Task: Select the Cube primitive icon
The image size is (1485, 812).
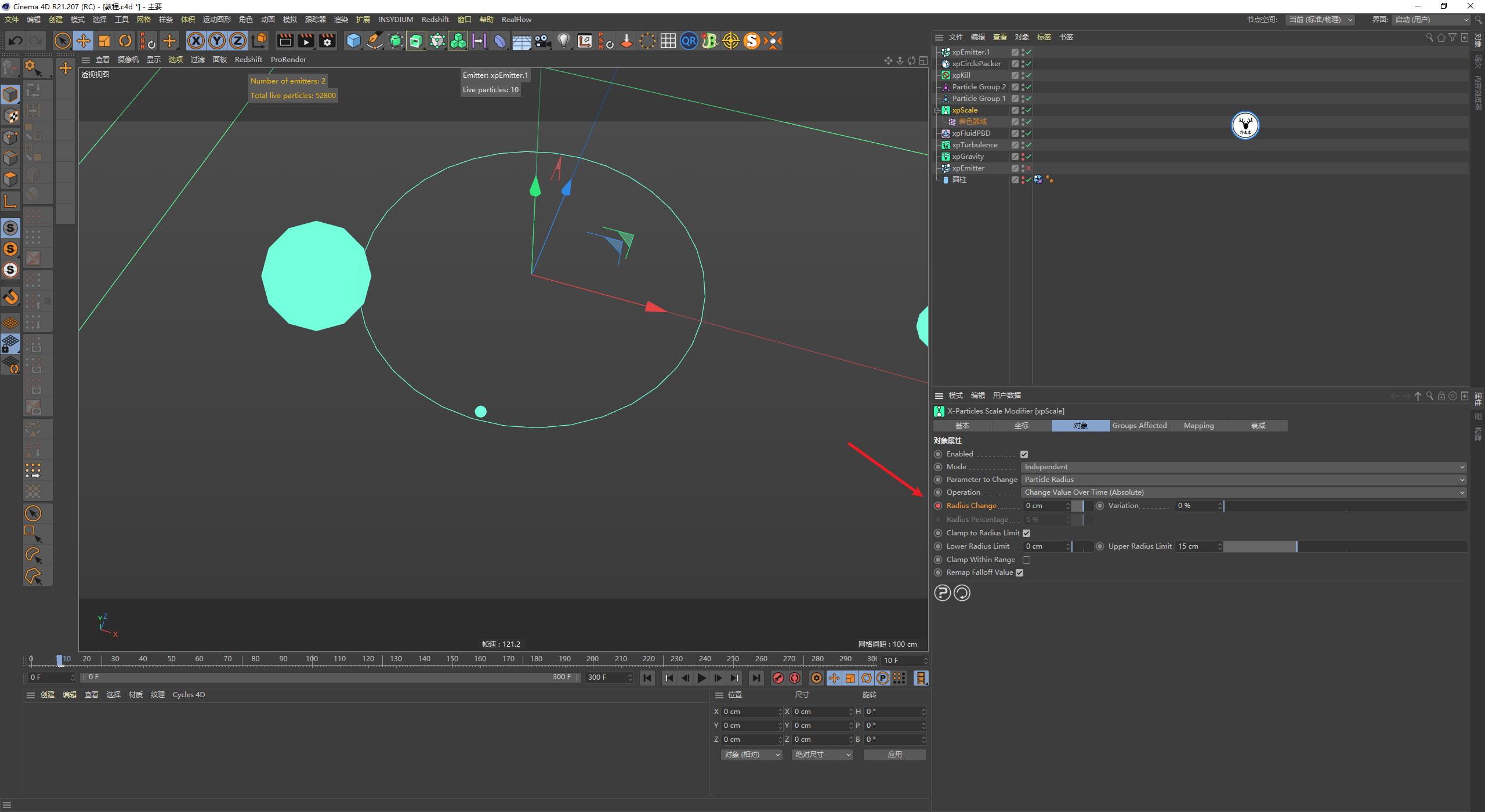Action: coord(353,41)
